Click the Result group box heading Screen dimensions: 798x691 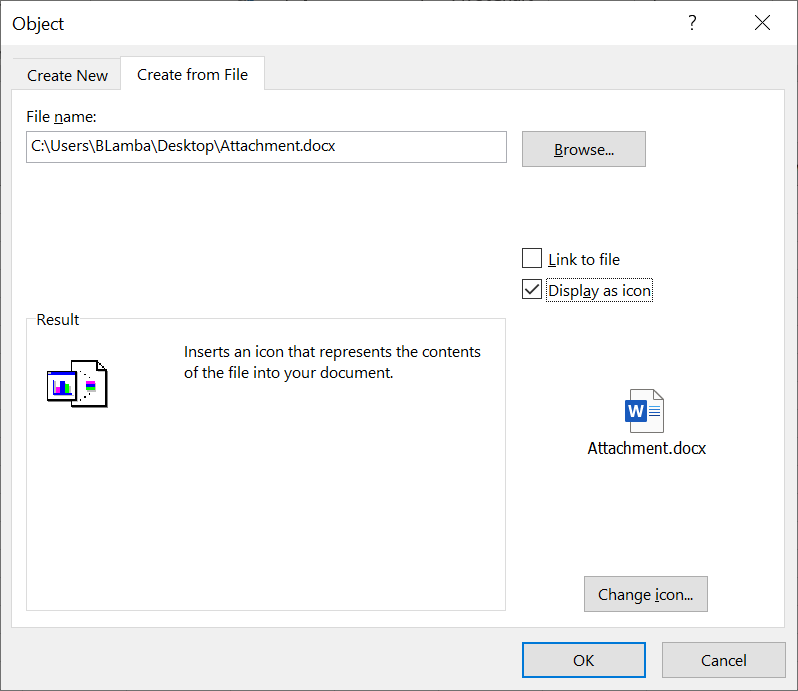pyautogui.click(x=58, y=320)
